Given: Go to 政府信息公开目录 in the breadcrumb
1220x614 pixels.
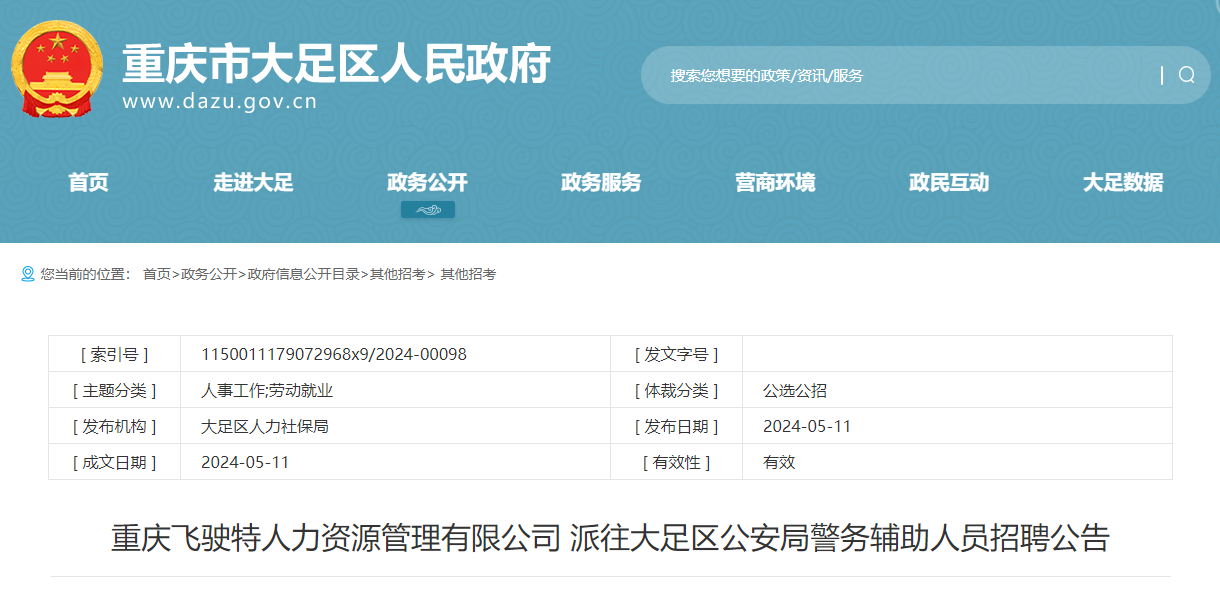Looking at the screenshot, I should 303,274.
